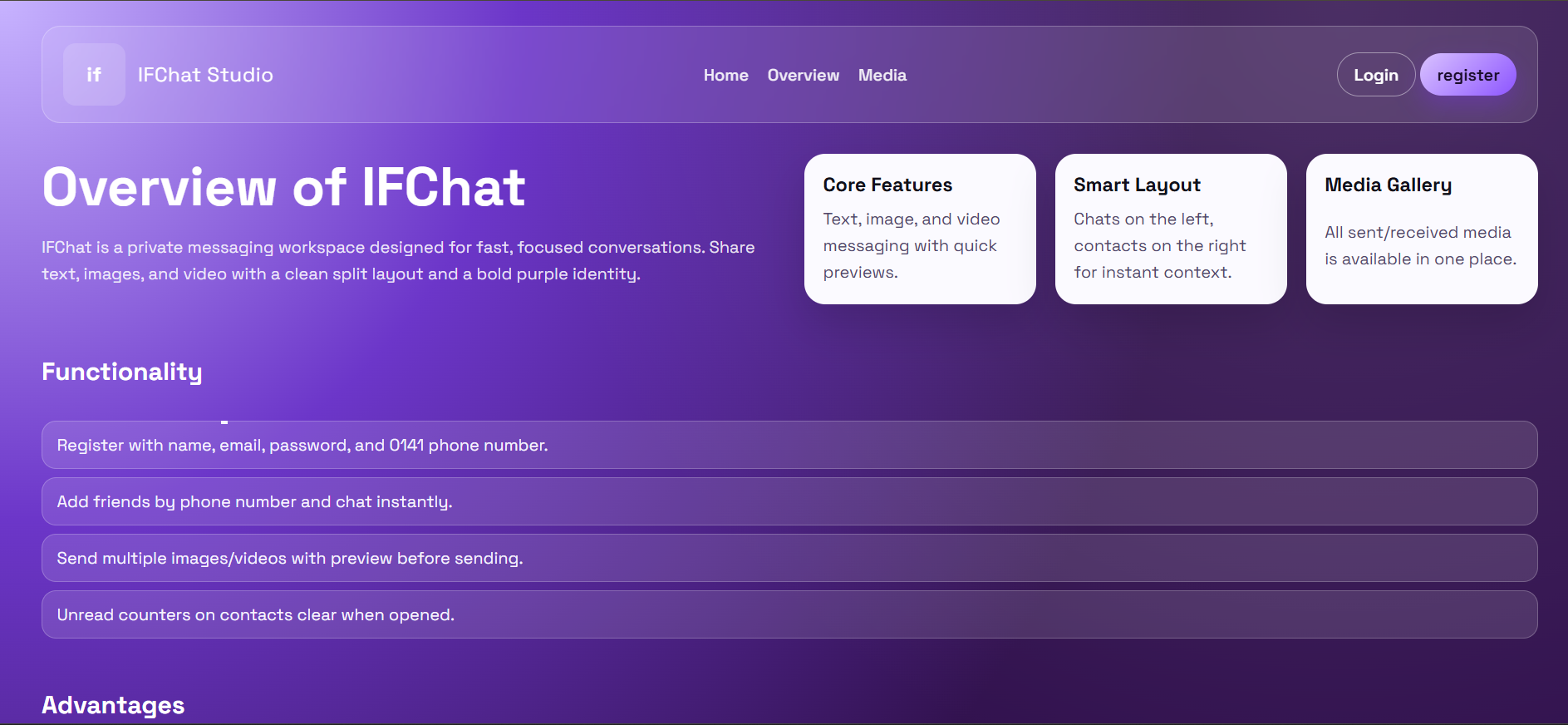The width and height of the screenshot is (1568, 725).
Task: Click the 'Text, image, and video messaging' description
Action: point(911,245)
